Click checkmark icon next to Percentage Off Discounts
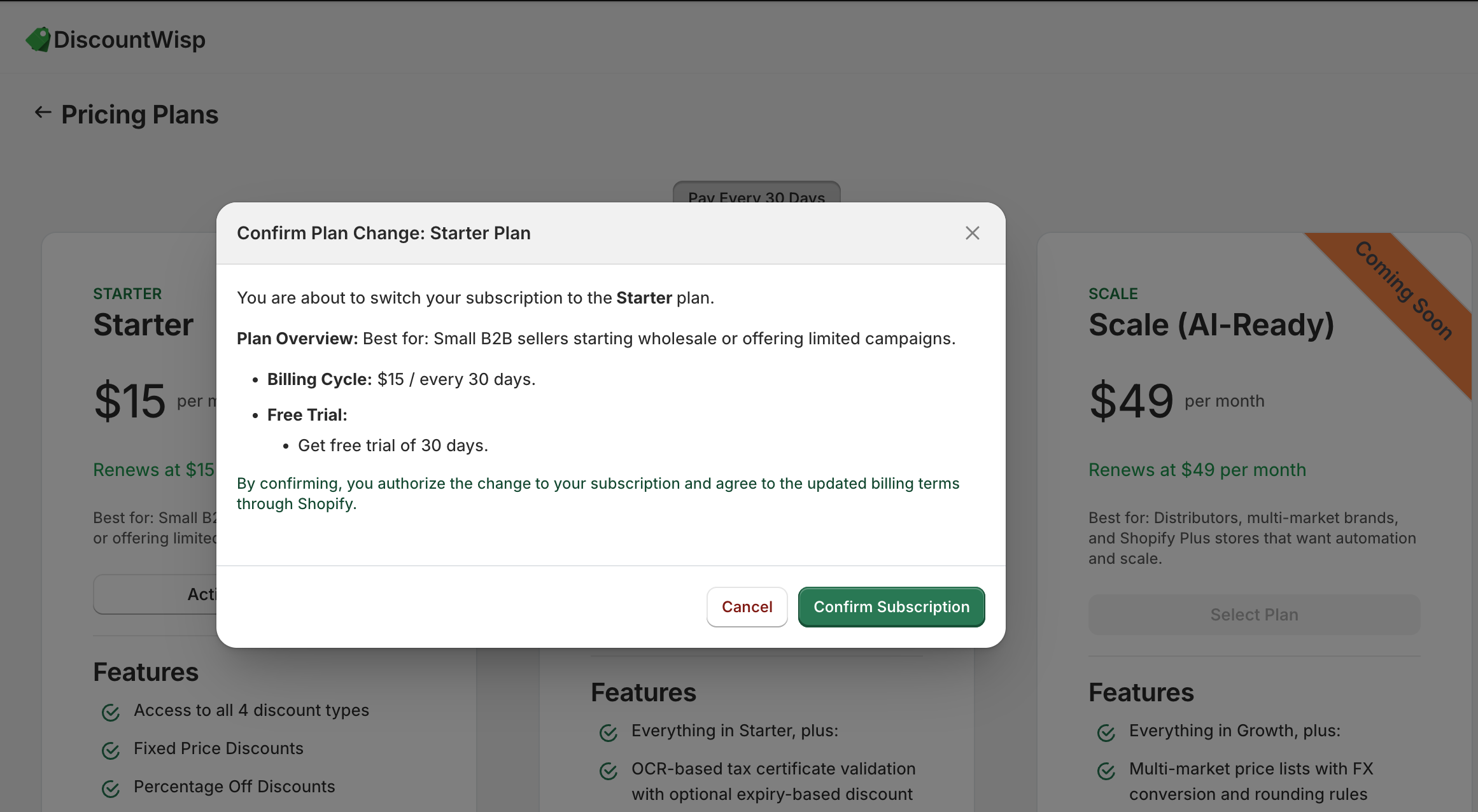 pos(111,788)
